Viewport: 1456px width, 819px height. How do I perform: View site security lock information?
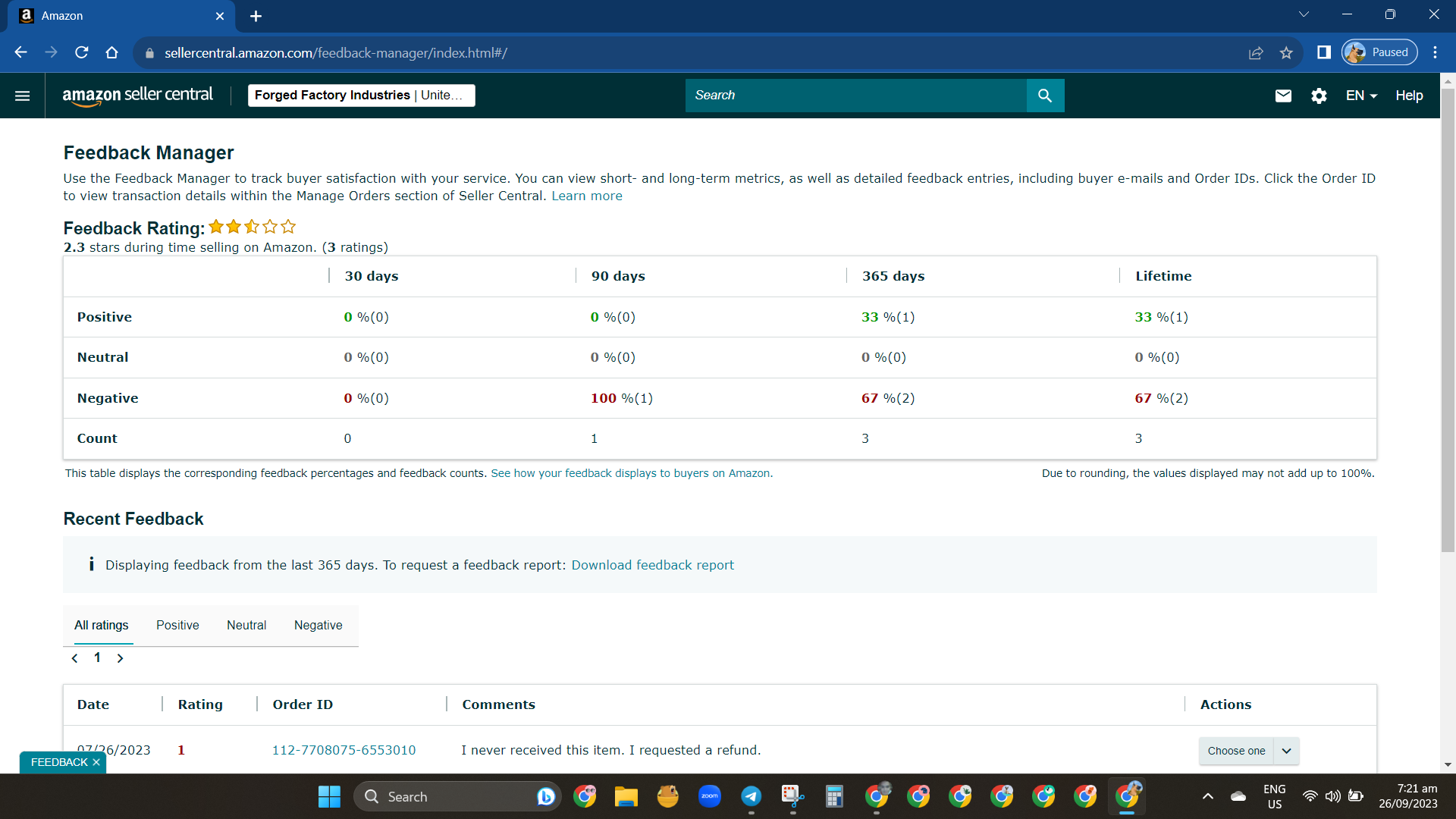click(x=149, y=53)
